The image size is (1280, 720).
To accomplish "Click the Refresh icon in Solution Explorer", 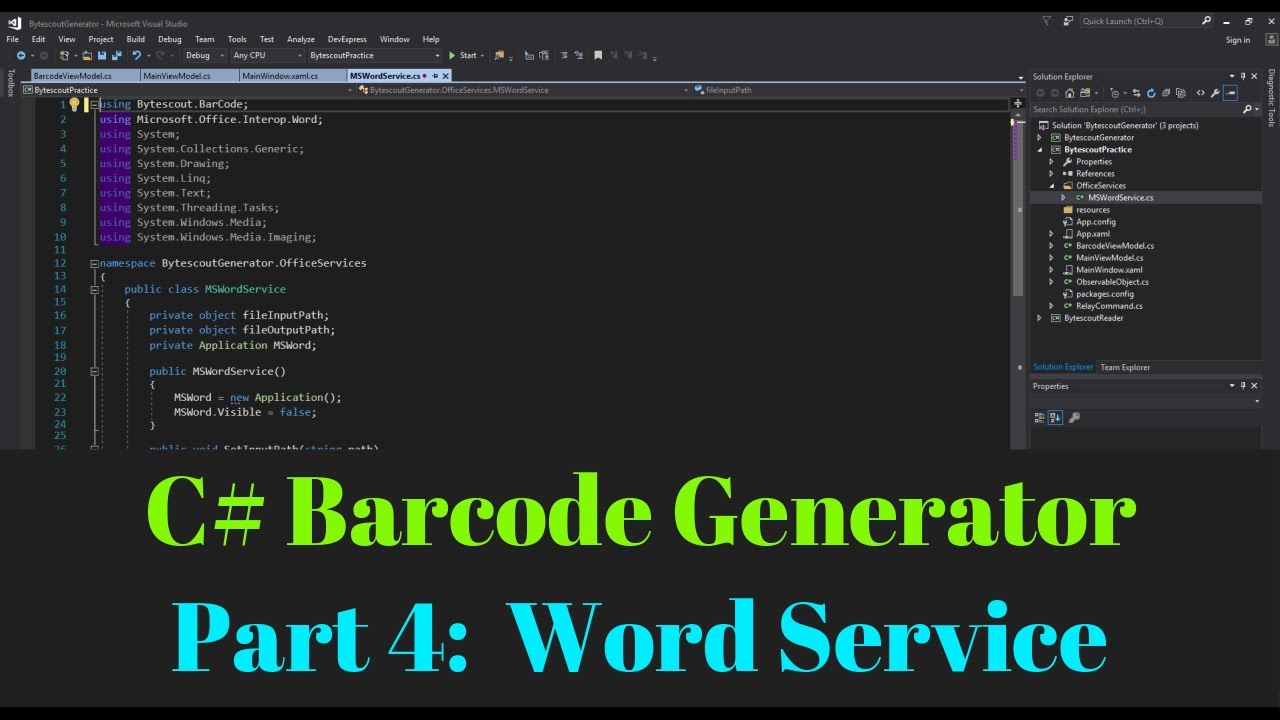I will (x=1151, y=93).
